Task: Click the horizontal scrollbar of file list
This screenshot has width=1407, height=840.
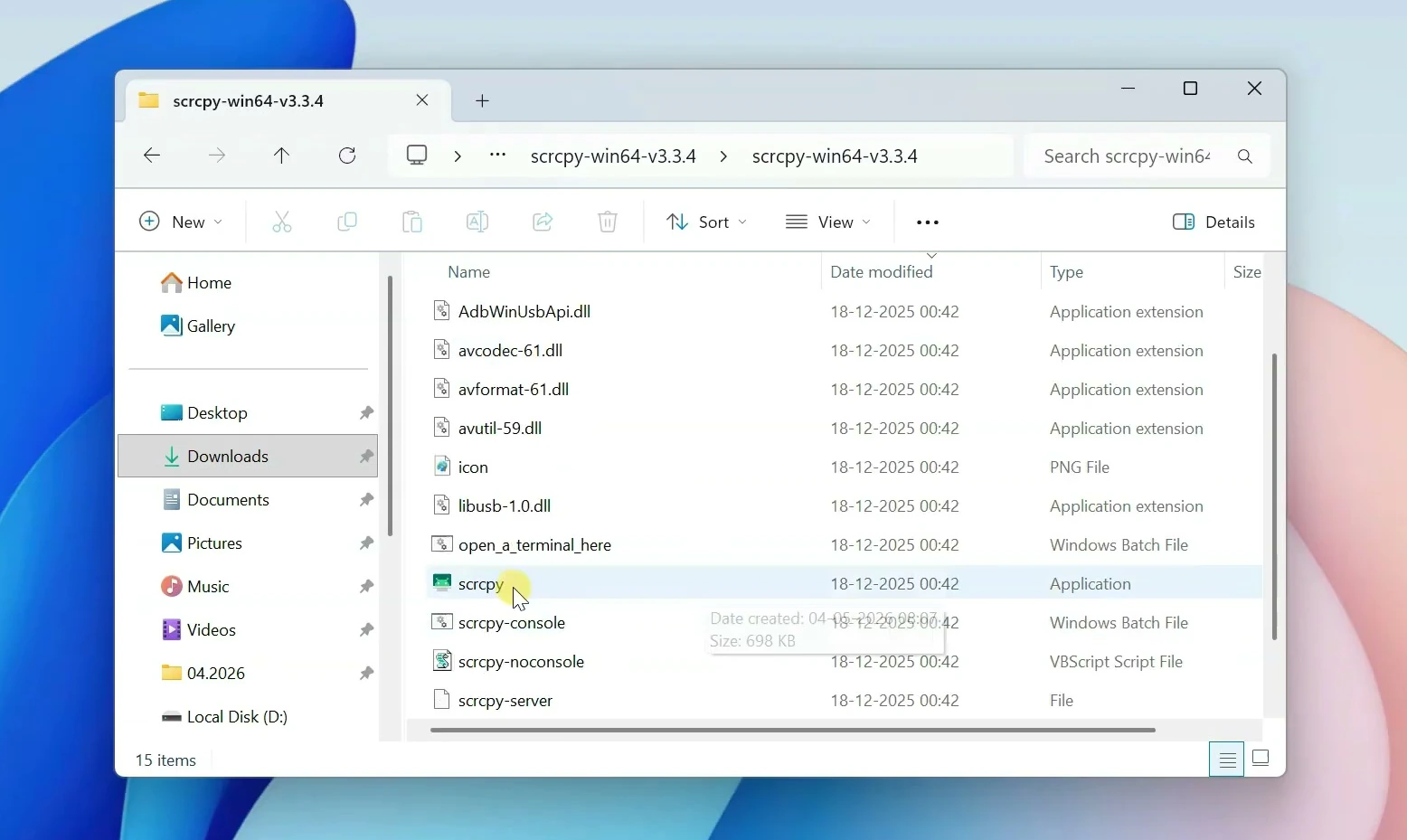Action: point(793,730)
